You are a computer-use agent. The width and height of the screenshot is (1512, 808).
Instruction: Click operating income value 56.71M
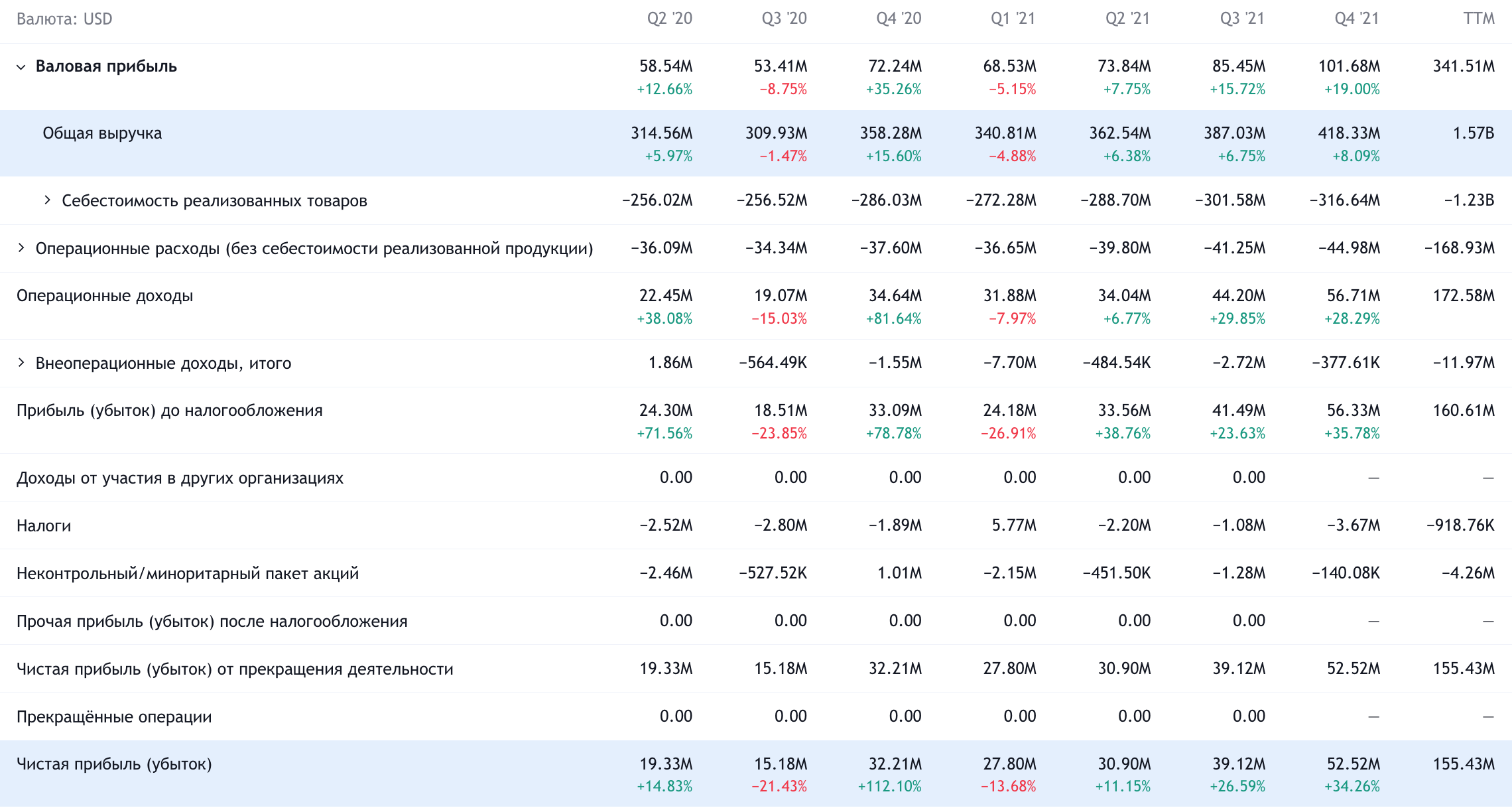click(x=1354, y=296)
